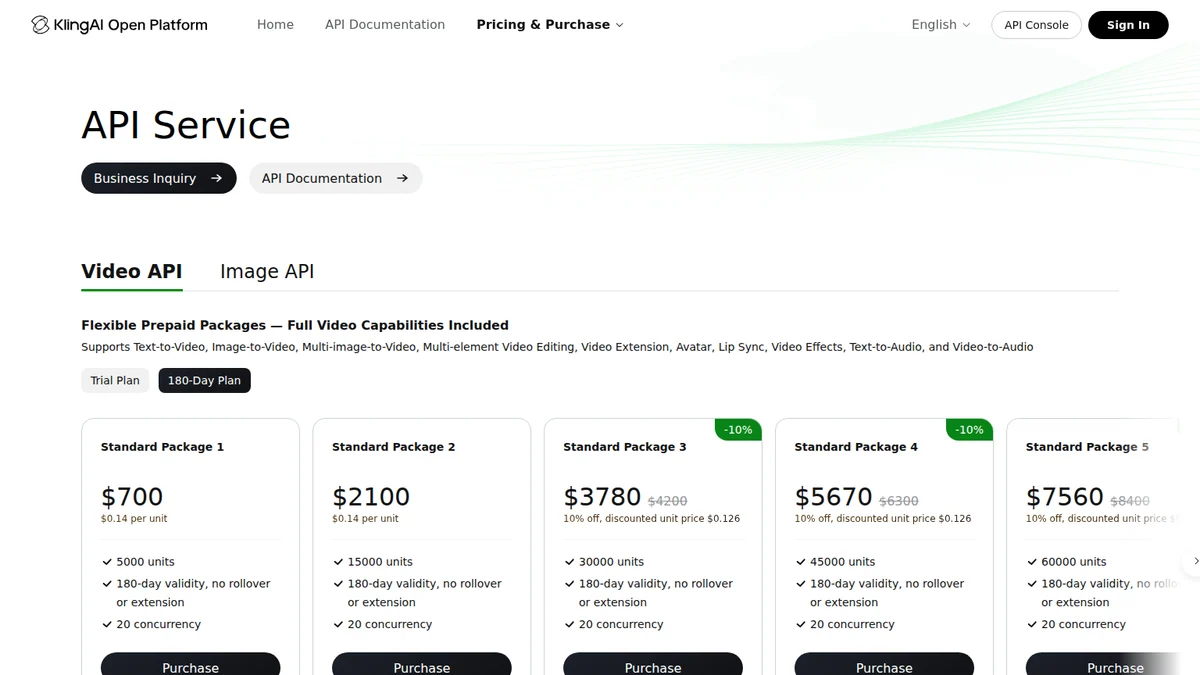Image resolution: width=1200 pixels, height=675 pixels.
Task: Go to API Documentation in top navigation
Action: [x=385, y=25]
